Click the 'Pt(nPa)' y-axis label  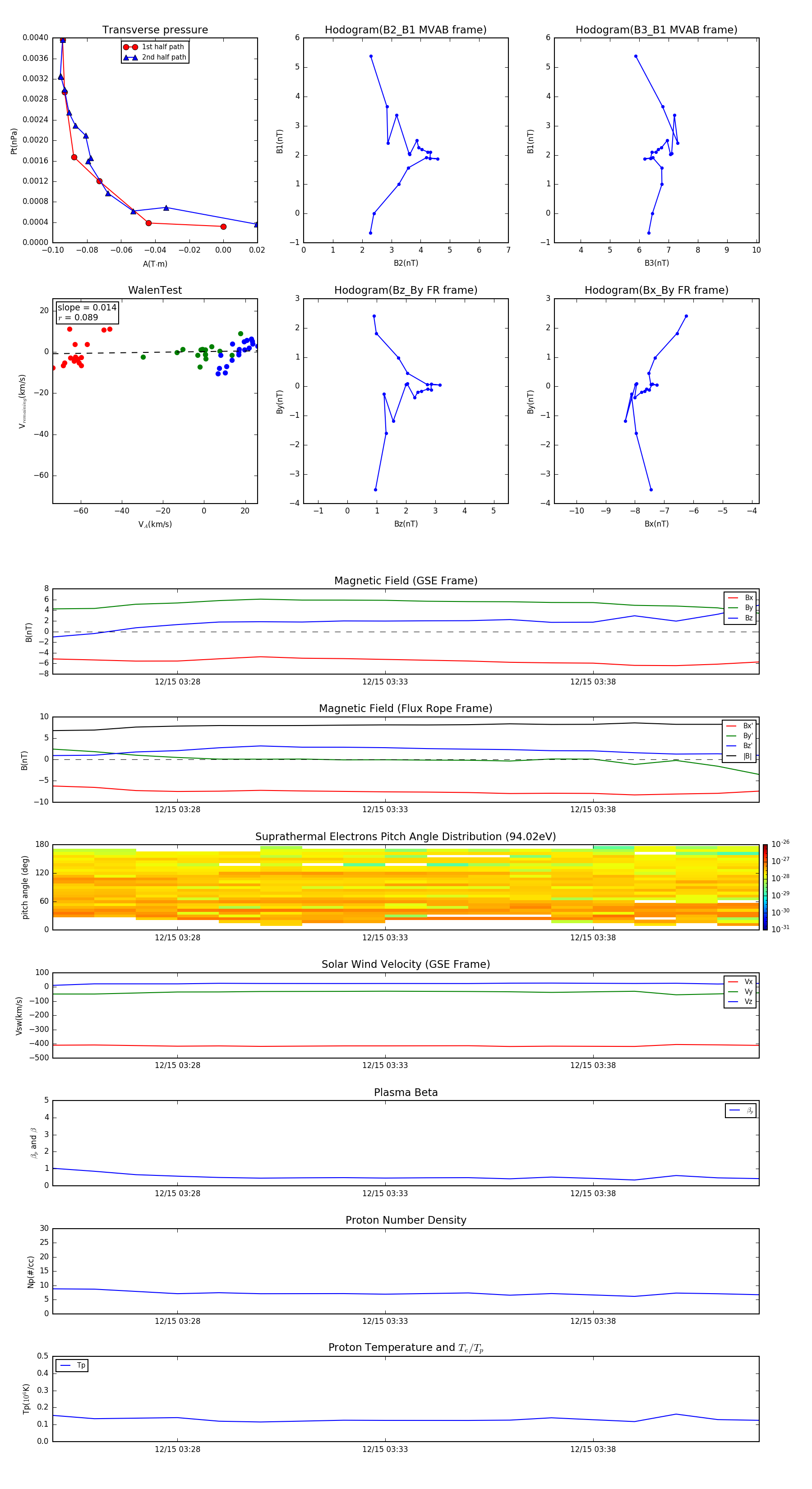click(x=14, y=141)
